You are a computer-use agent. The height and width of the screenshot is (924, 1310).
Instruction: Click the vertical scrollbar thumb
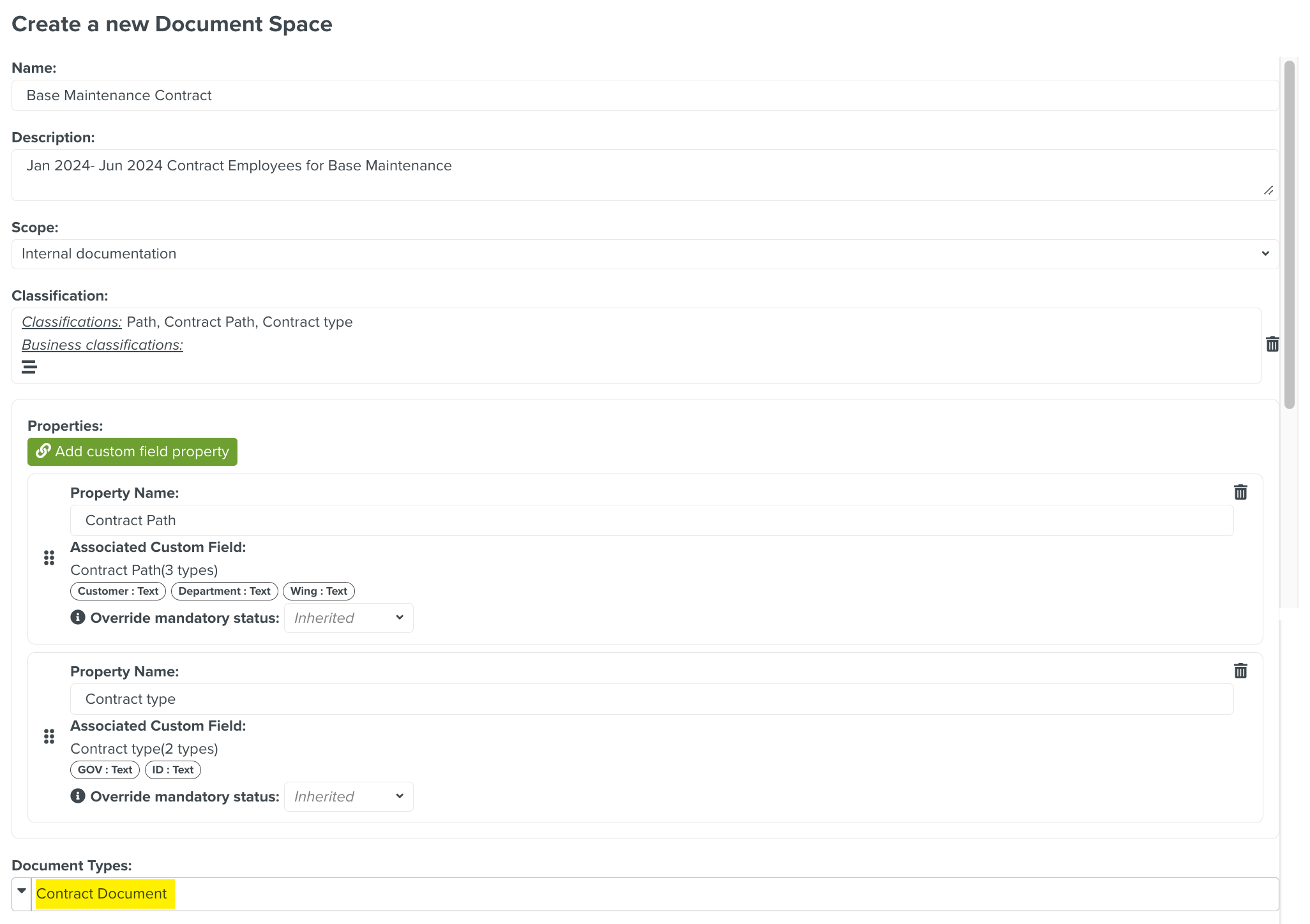coord(1289,235)
